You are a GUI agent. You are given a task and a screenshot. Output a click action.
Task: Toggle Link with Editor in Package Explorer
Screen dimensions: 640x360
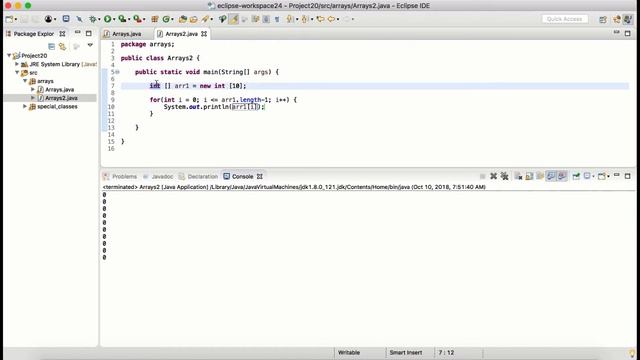(62, 47)
